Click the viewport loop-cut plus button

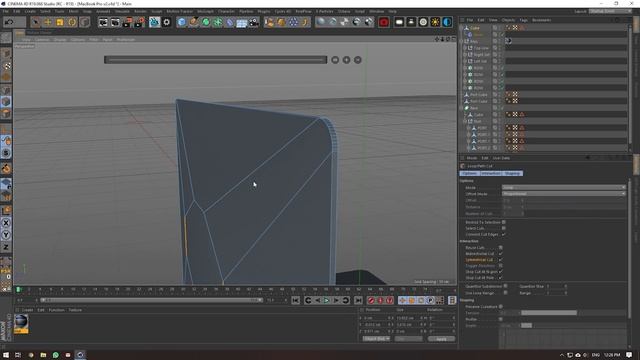point(347,60)
